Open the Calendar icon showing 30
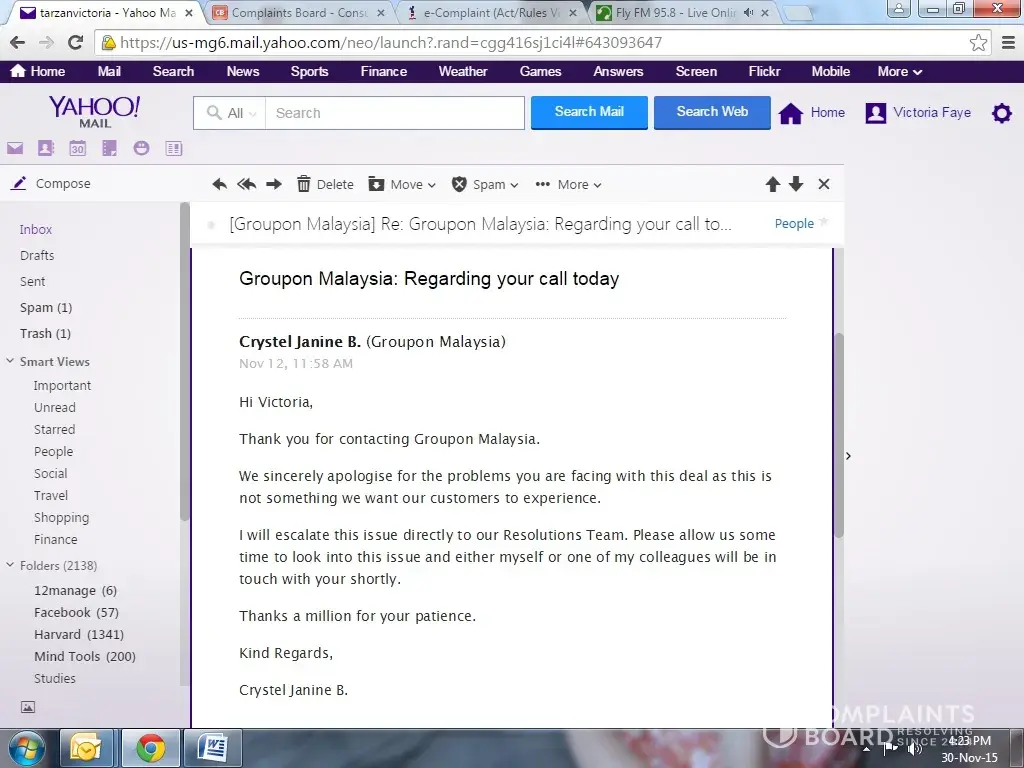 tap(77, 148)
